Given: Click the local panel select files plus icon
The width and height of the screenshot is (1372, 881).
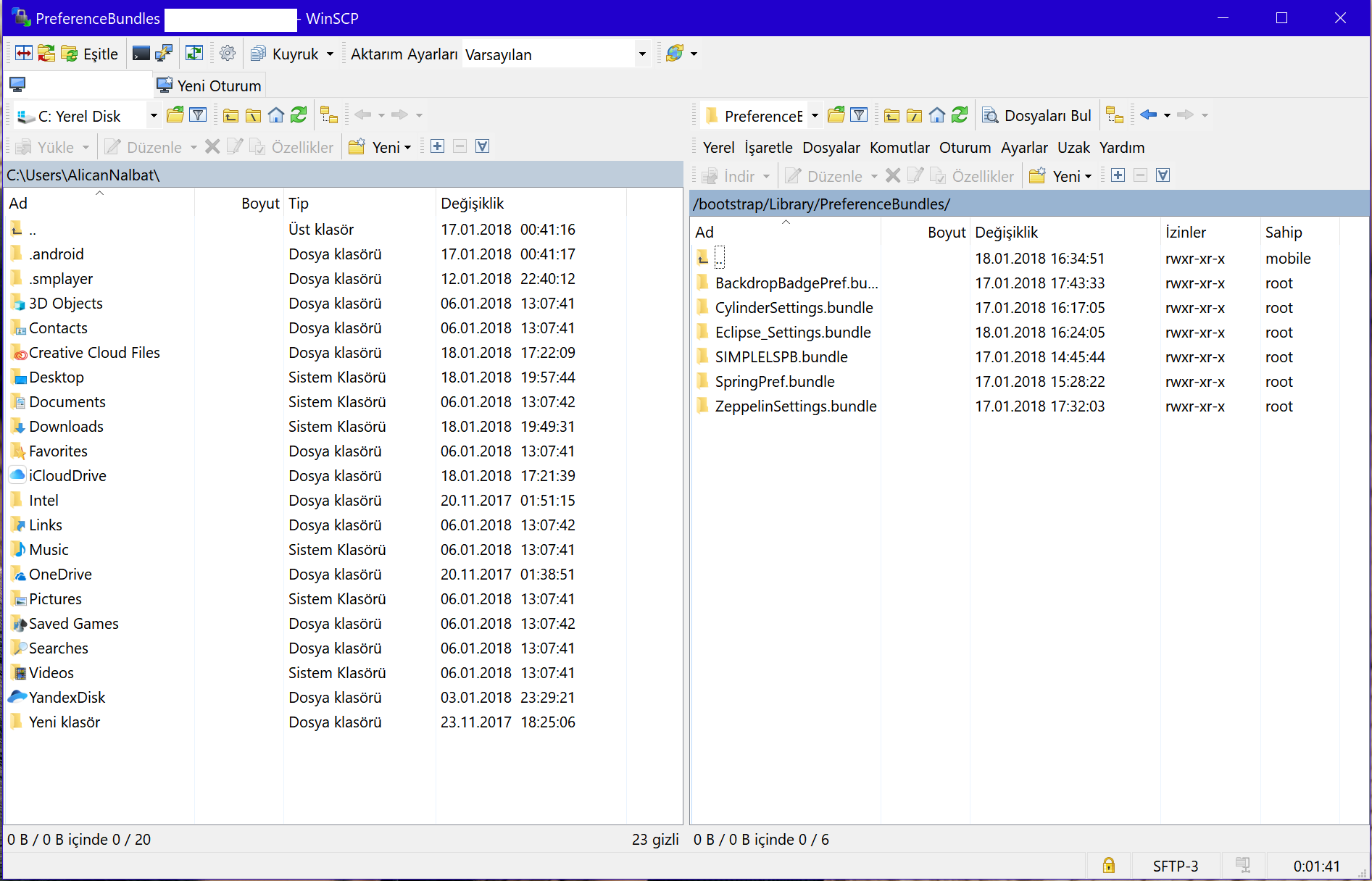Looking at the screenshot, I should coord(437,146).
